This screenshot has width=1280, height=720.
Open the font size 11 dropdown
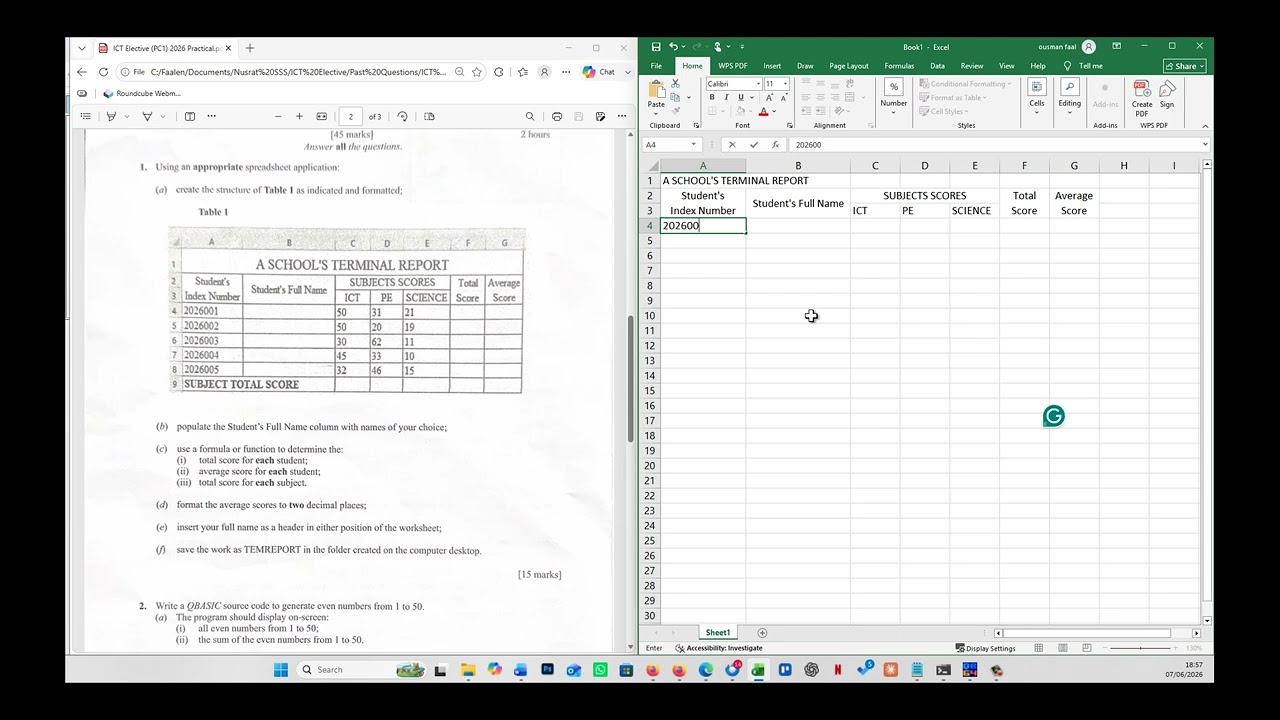pyautogui.click(x=785, y=84)
